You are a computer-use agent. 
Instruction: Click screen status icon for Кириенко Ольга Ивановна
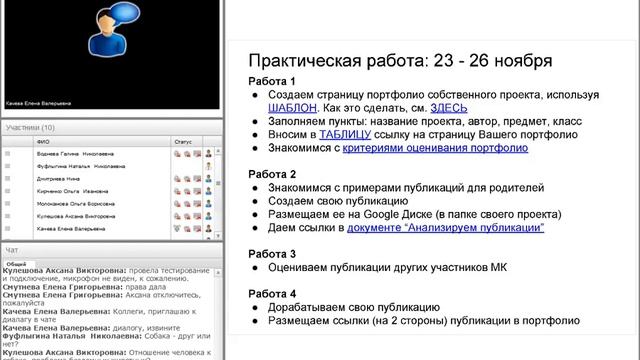(x=197, y=191)
